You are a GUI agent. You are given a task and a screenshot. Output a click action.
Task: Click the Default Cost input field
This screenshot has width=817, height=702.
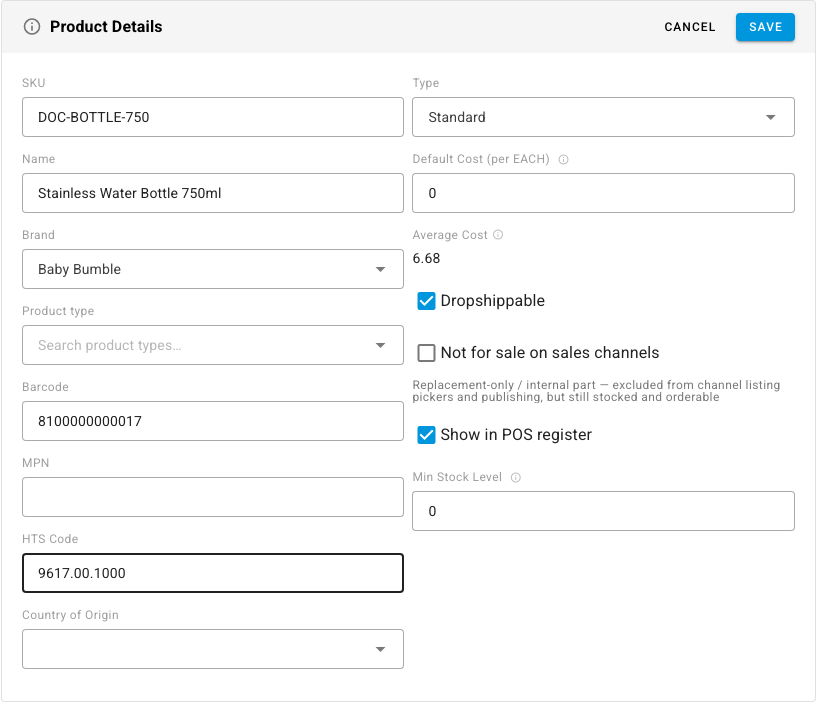click(603, 193)
